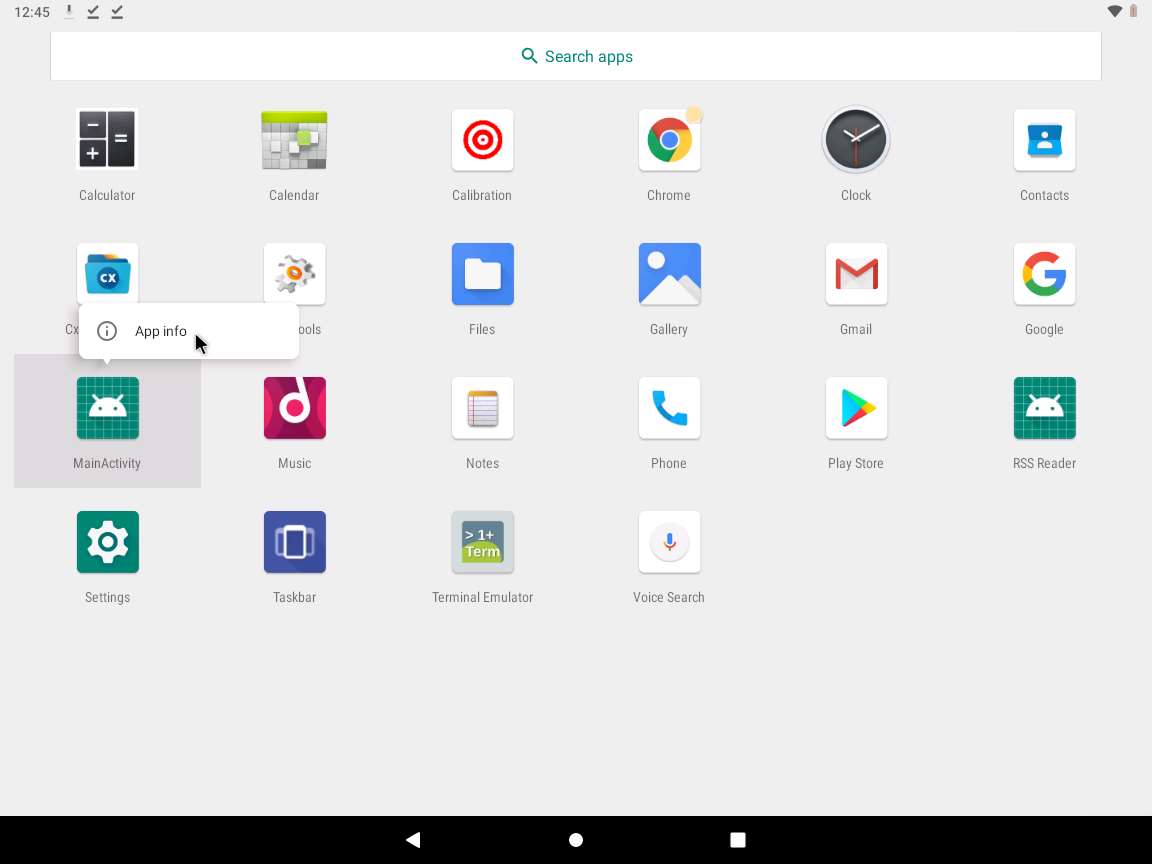The width and height of the screenshot is (1152, 864).
Task: Open the Calendar app
Action: pyautogui.click(x=294, y=140)
